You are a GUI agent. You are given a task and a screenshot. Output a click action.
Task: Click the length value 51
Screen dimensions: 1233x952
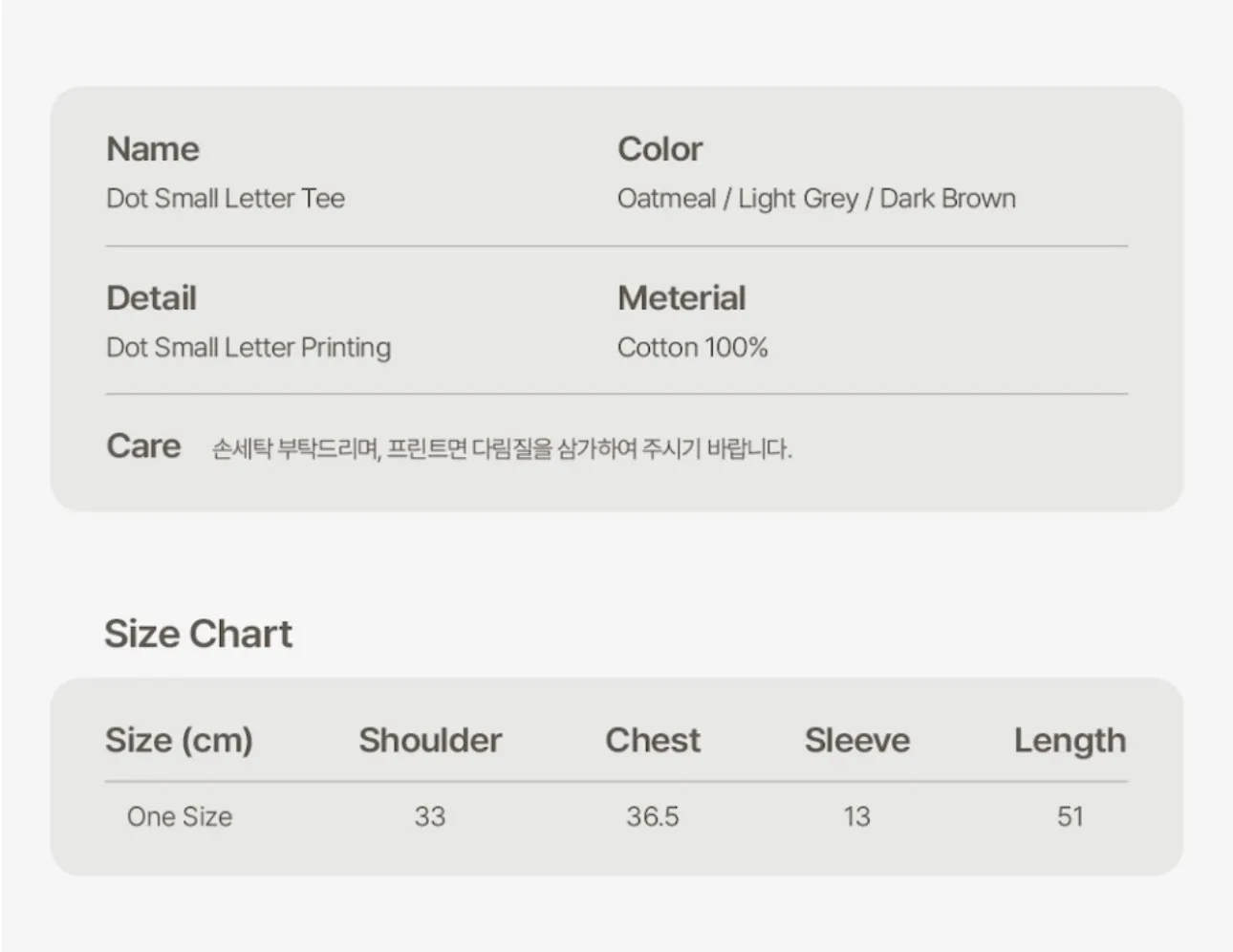(1071, 816)
